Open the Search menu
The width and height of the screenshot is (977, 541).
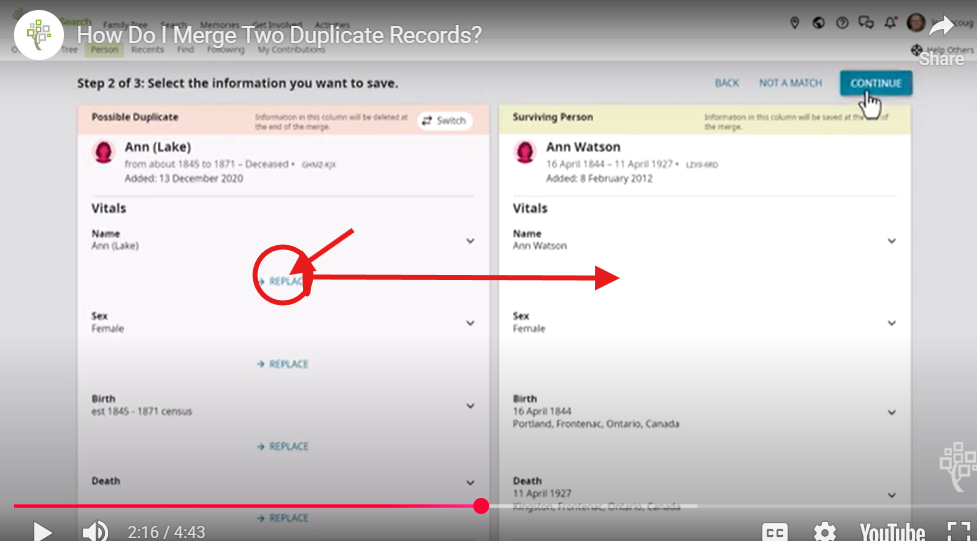pyautogui.click(x=174, y=26)
